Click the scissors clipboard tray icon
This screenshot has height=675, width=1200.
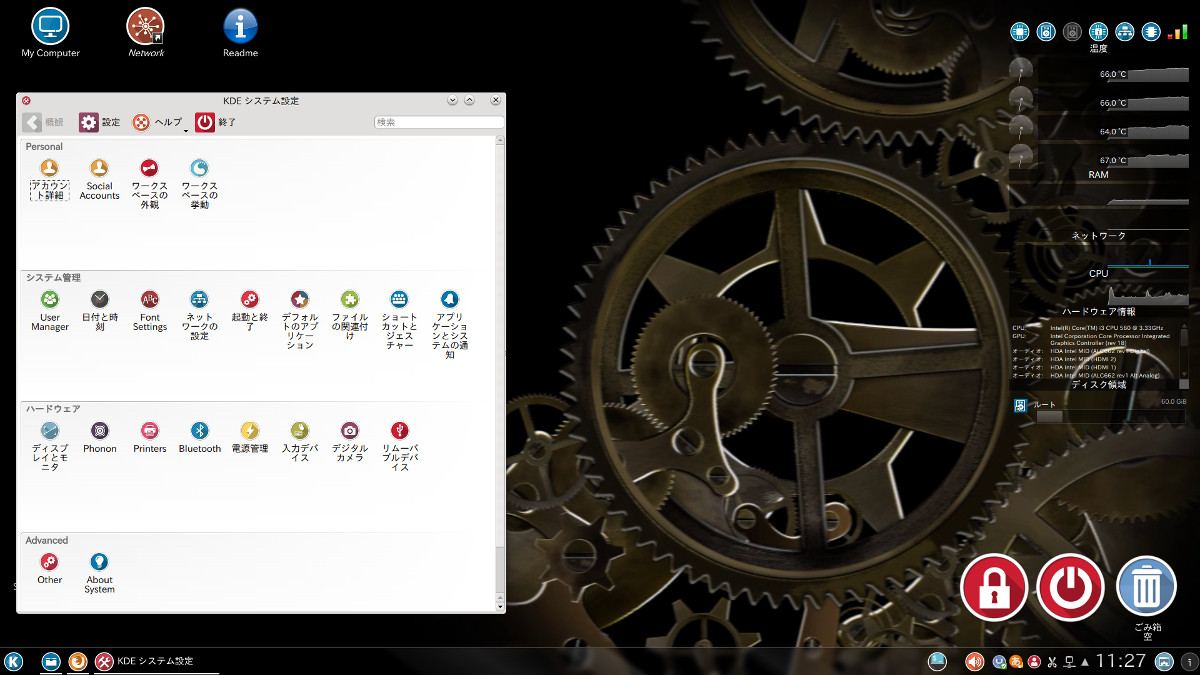(1052, 661)
